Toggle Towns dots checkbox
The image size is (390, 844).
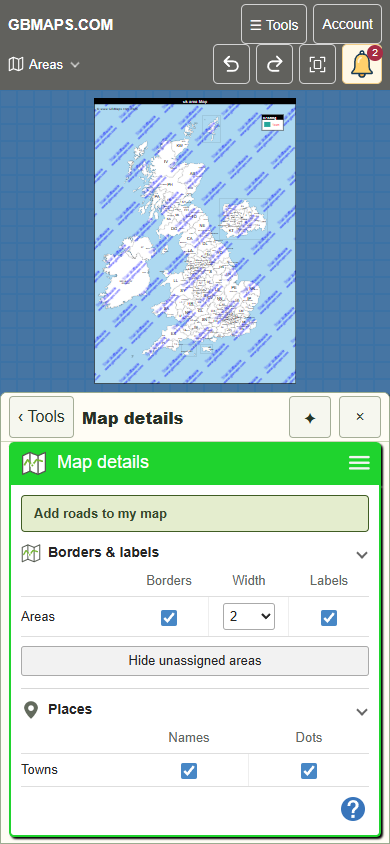309,771
